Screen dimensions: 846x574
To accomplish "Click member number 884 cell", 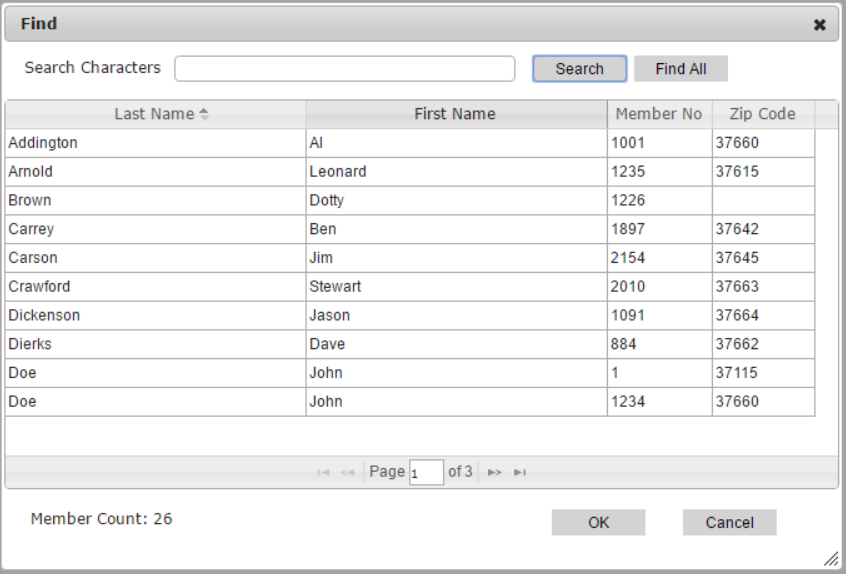I will tap(659, 344).
